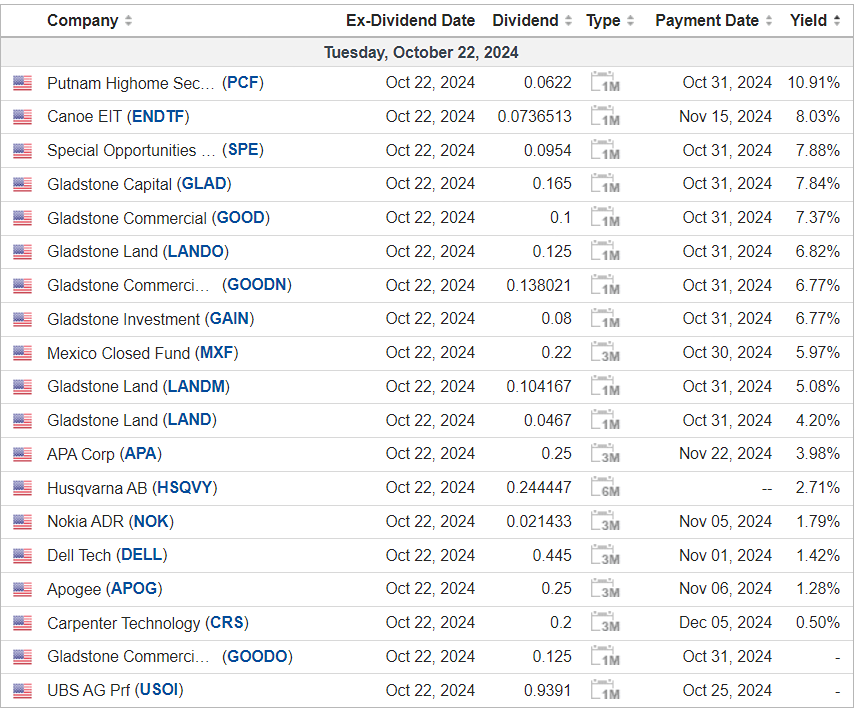Open the GOOD ticker link

pos(241,218)
